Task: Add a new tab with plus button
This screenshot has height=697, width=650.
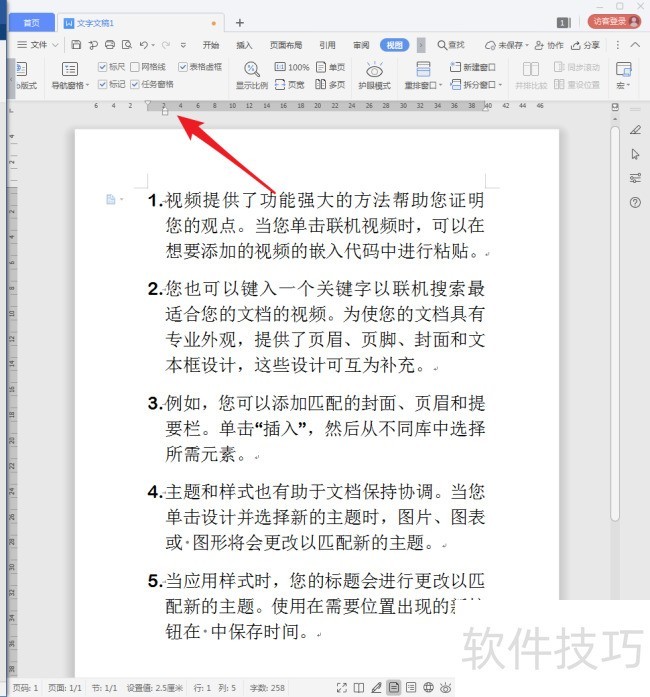Action: click(240, 23)
